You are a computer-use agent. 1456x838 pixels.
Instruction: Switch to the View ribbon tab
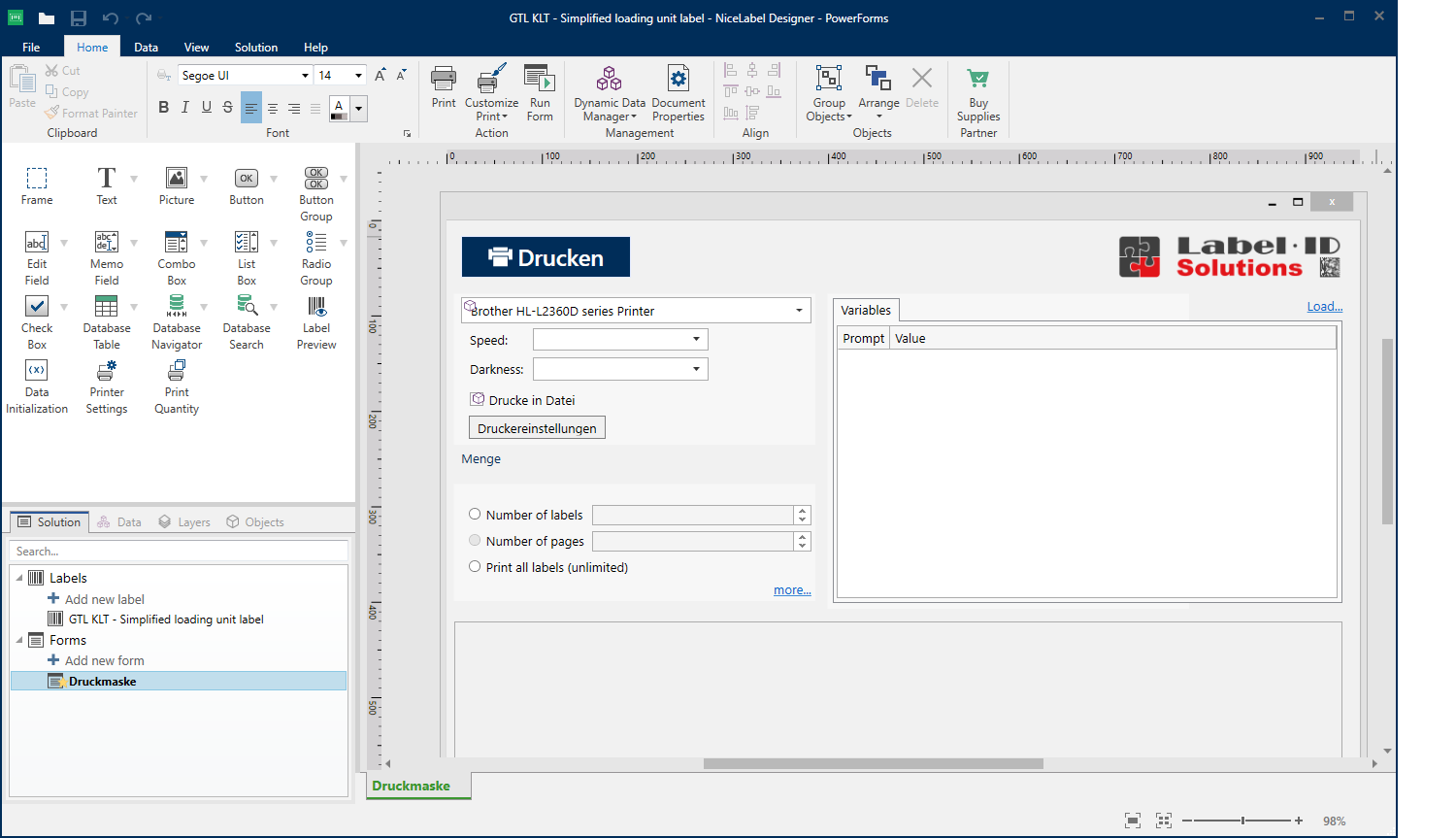197,47
